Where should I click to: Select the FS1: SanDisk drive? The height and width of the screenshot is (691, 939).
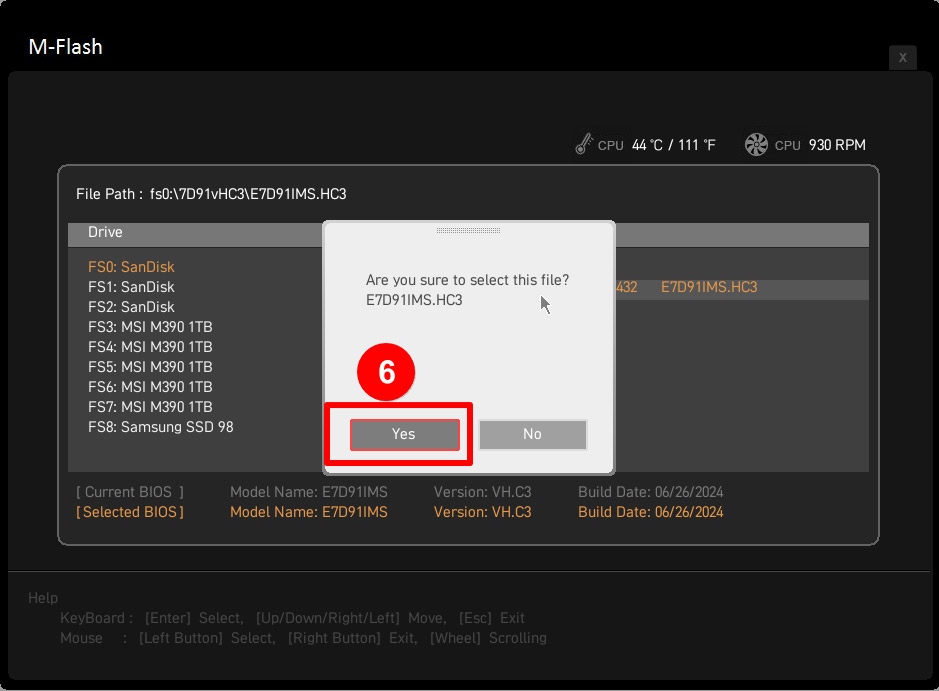[131, 287]
